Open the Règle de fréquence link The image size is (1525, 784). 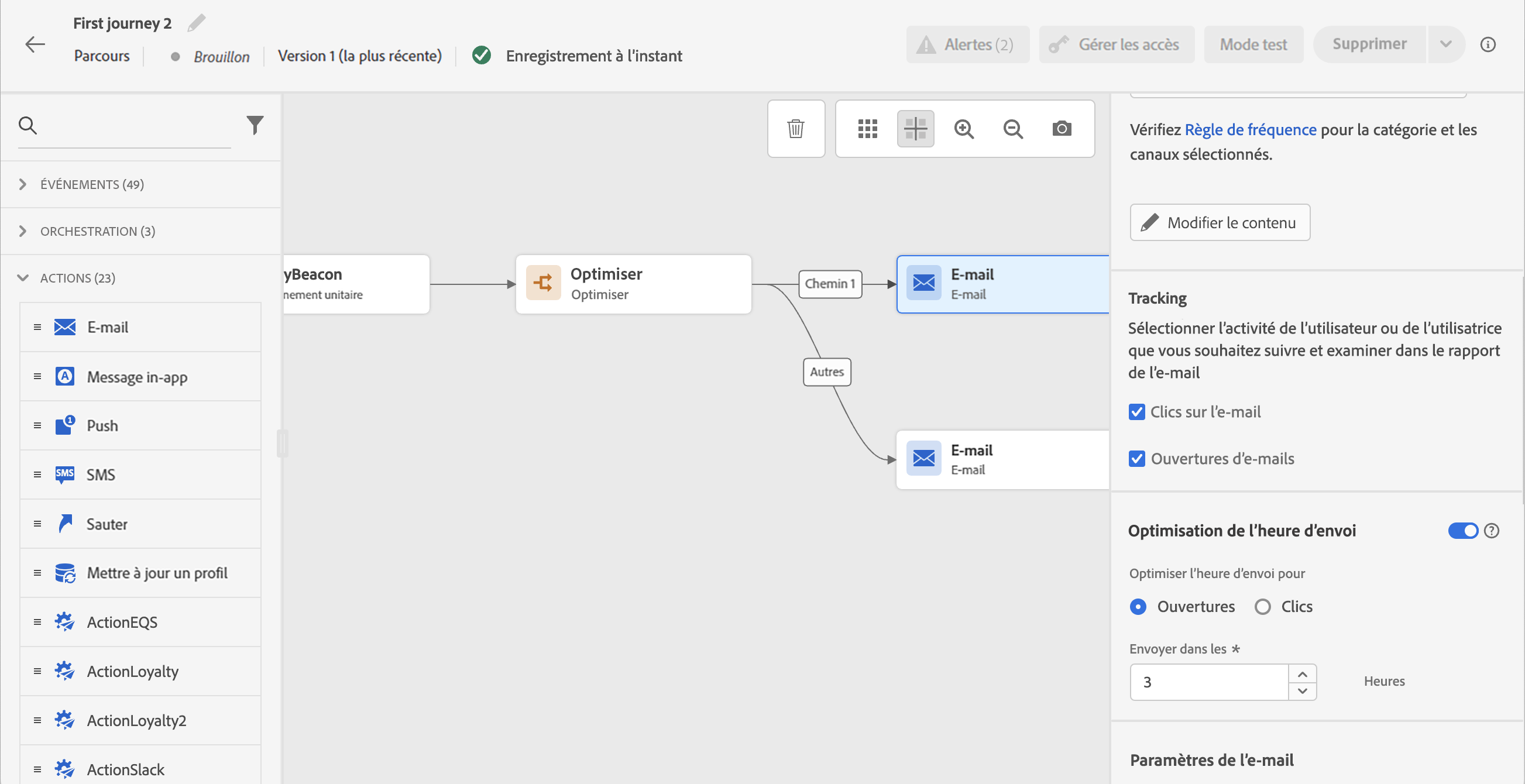pyautogui.click(x=1251, y=129)
